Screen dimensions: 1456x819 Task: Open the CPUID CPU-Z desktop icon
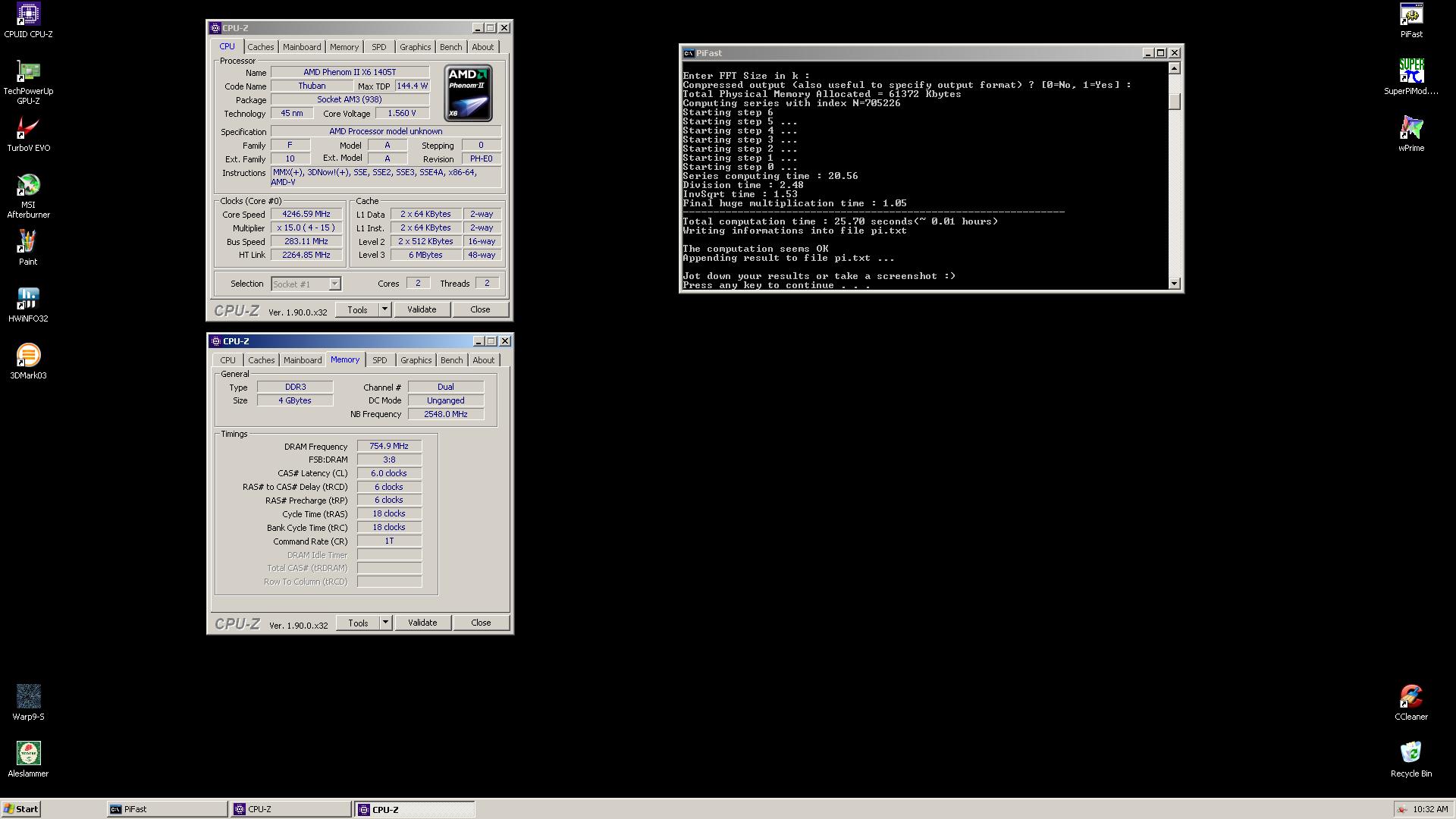click(x=28, y=20)
